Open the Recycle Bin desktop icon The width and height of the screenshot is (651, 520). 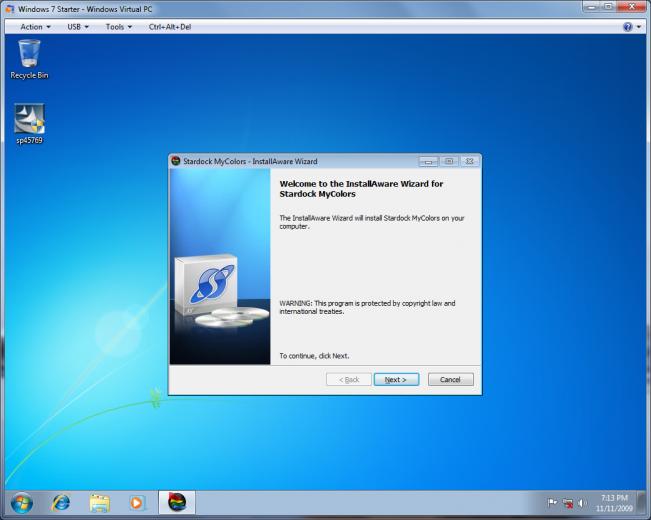coord(29,59)
